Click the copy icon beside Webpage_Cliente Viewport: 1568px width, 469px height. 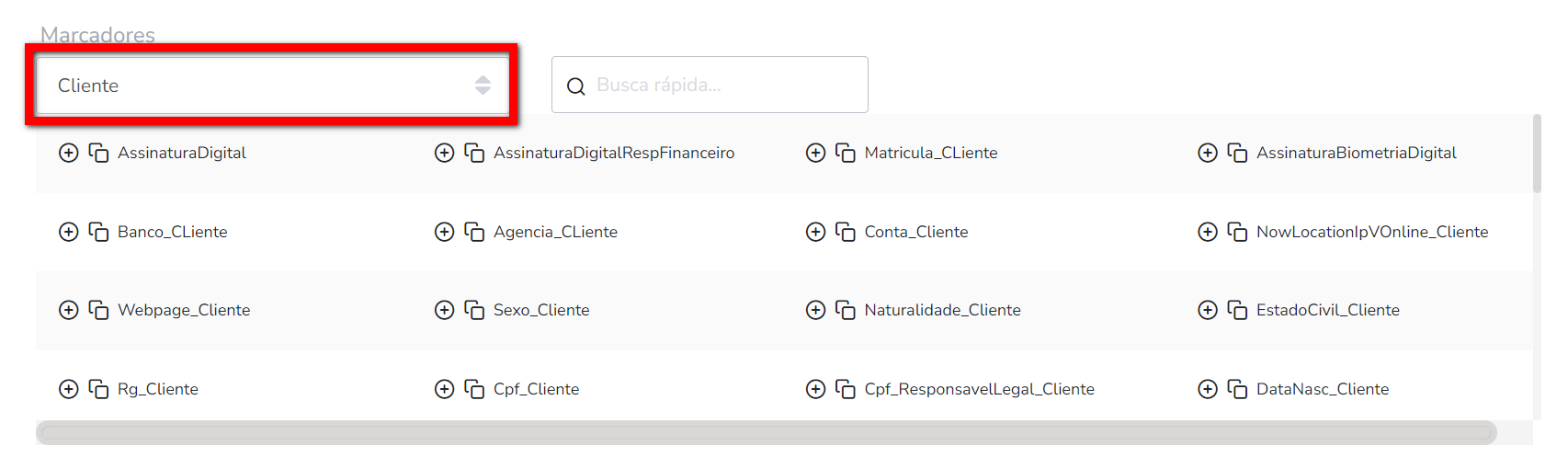98,310
